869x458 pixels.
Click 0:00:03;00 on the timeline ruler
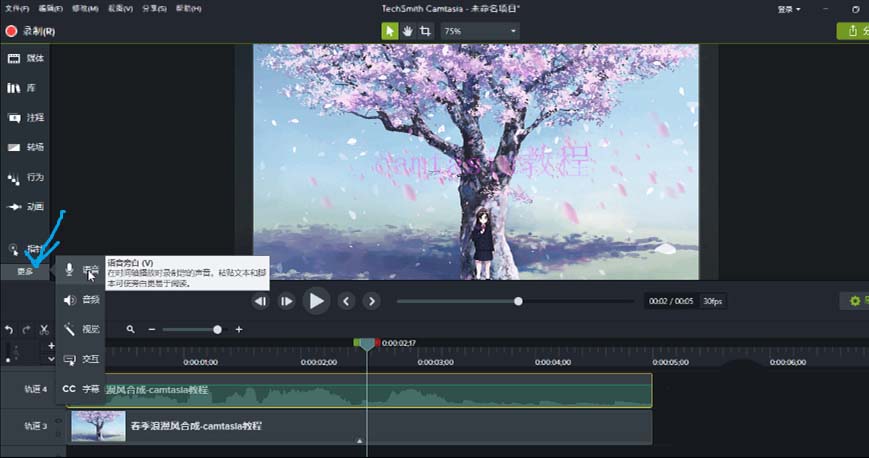coord(436,362)
